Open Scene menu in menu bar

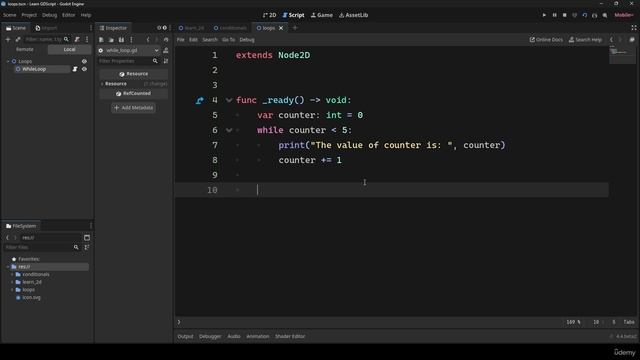coord(9,15)
